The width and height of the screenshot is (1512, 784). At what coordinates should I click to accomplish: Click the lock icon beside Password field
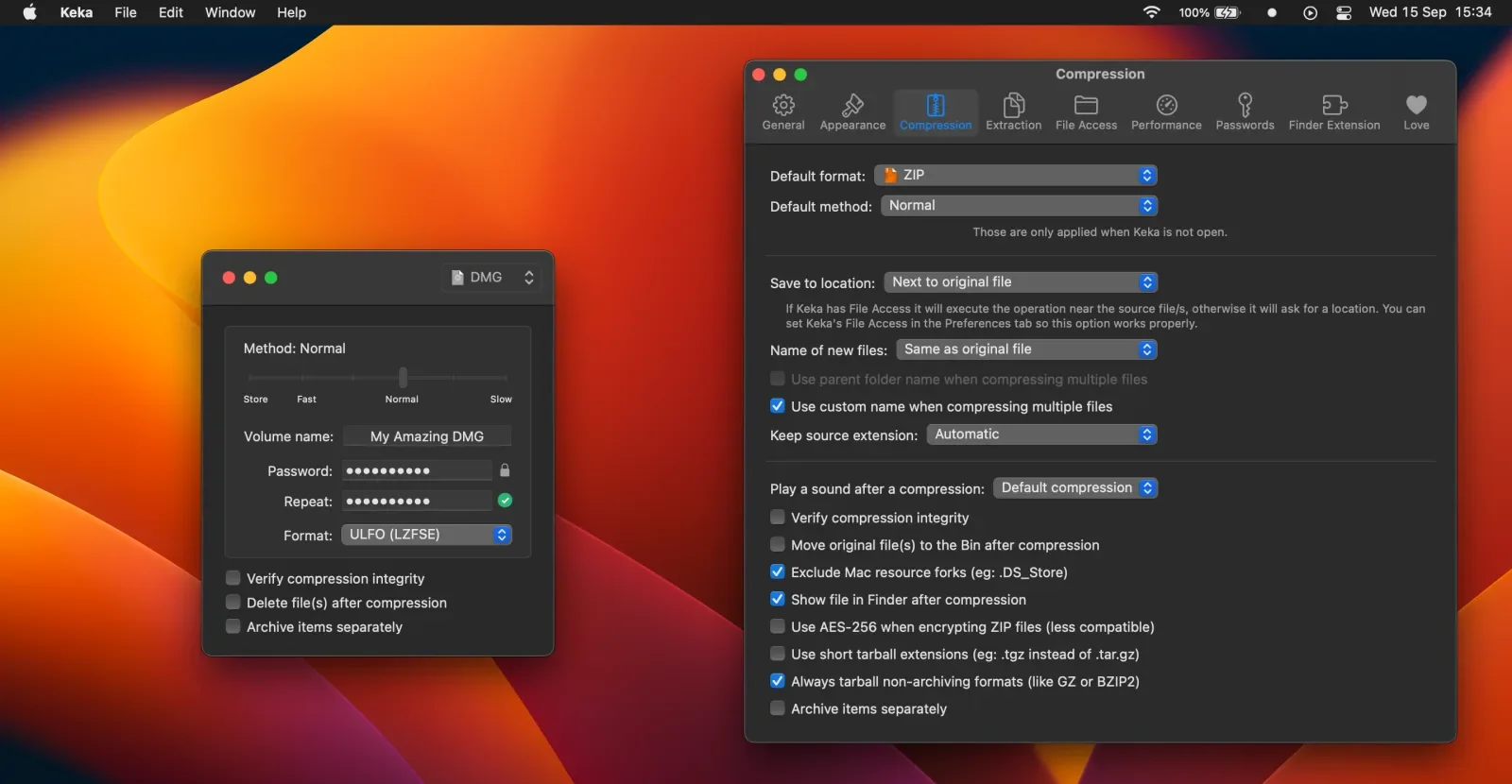click(505, 470)
